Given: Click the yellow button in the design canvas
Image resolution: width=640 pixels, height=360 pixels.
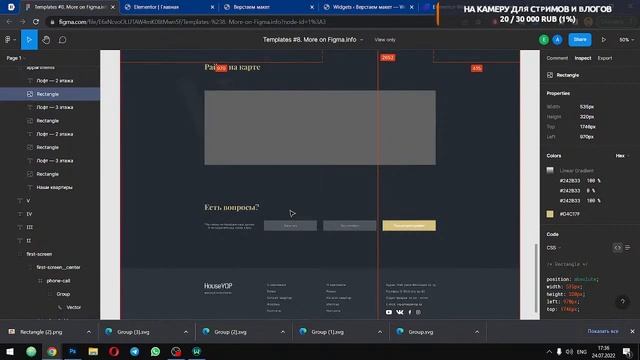Looking at the screenshot, I should pos(409,225).
